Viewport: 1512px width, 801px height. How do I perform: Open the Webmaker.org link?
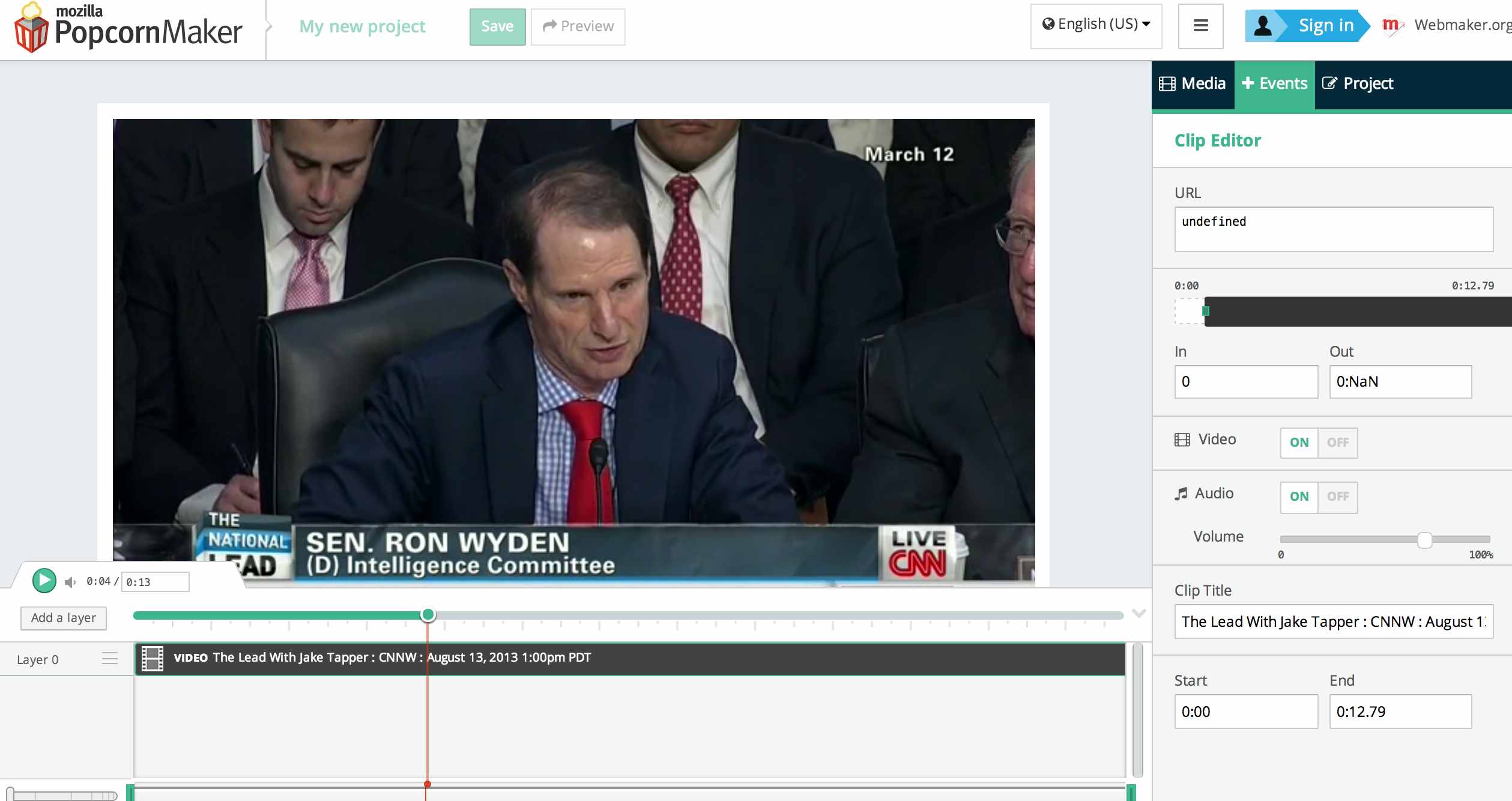1463,25
